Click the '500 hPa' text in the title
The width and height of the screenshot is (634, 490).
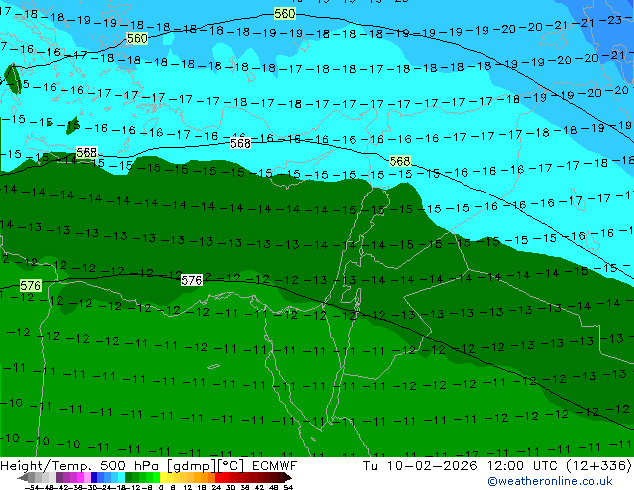131,466
